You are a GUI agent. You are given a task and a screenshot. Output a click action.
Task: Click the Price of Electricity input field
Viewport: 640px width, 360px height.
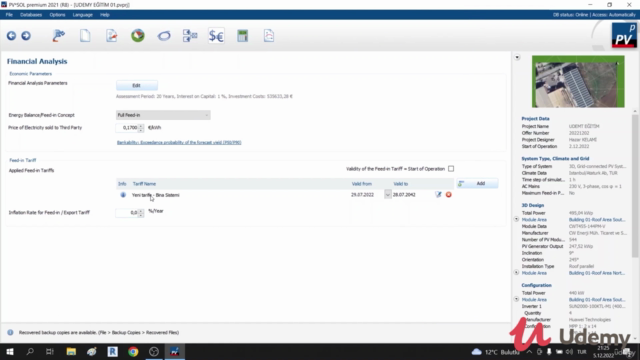click(127, 128)
